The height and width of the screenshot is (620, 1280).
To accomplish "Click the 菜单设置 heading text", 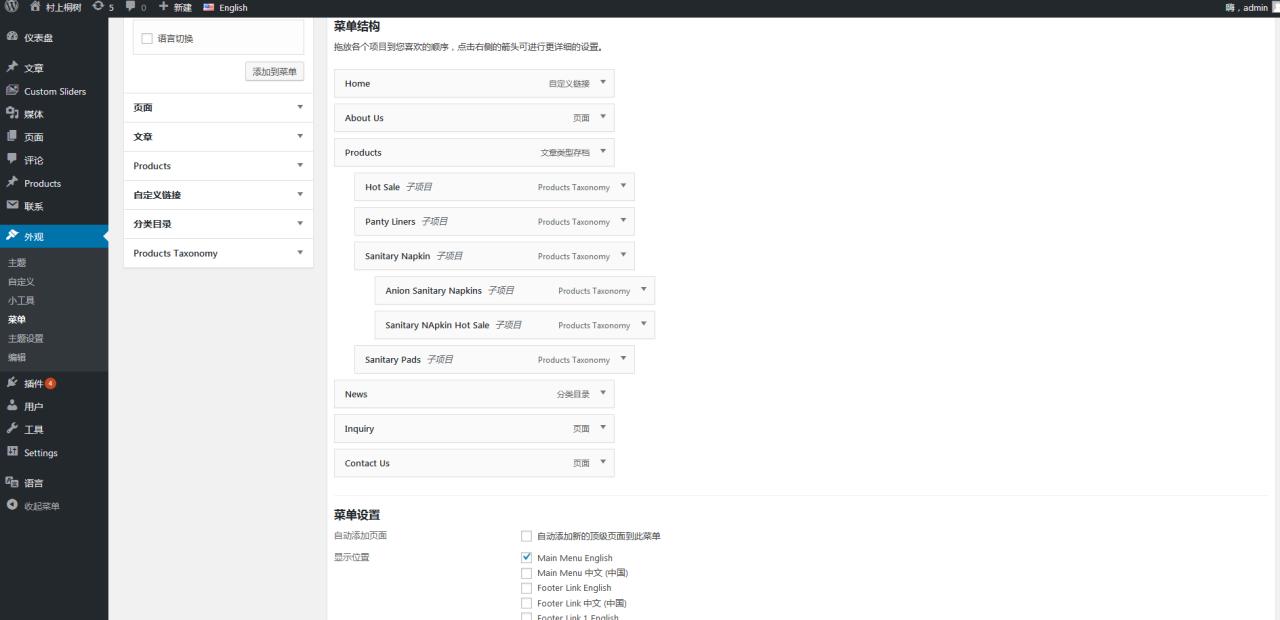I will click(357, 515).
